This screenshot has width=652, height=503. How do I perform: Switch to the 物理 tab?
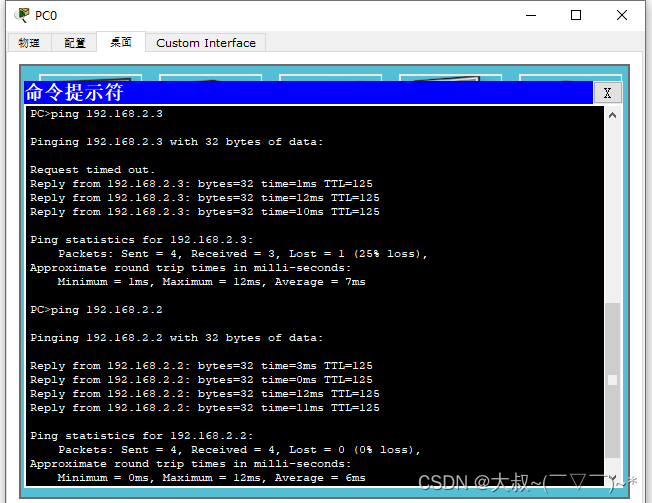point(30,43)
